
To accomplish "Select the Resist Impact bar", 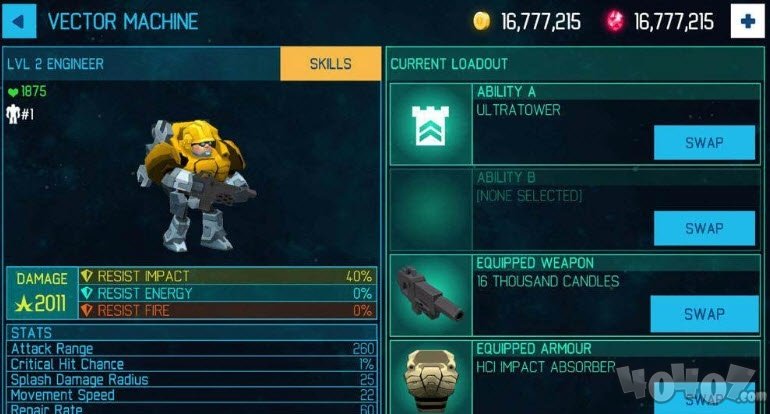I will point(227,276).
